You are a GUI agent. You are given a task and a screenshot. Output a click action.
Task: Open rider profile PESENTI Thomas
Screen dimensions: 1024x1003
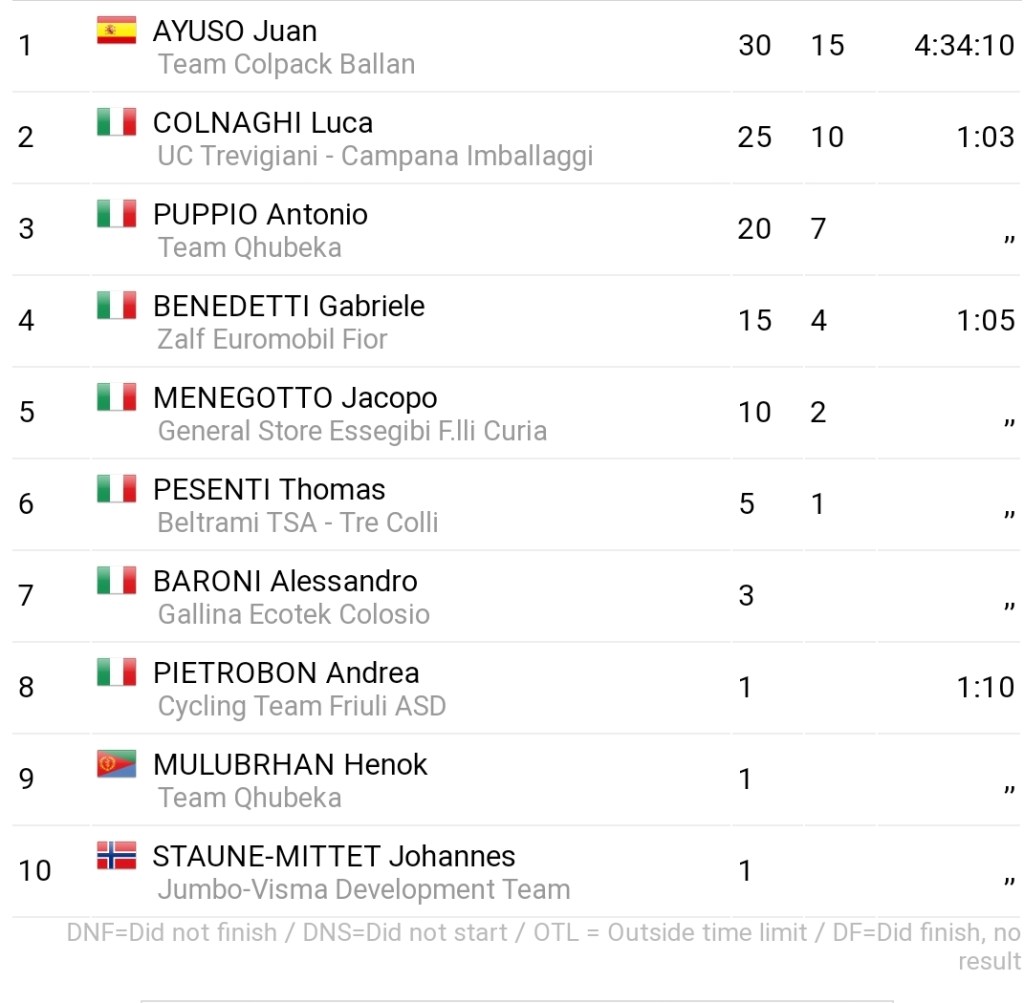pyautogui.click(x=269, y=490)
